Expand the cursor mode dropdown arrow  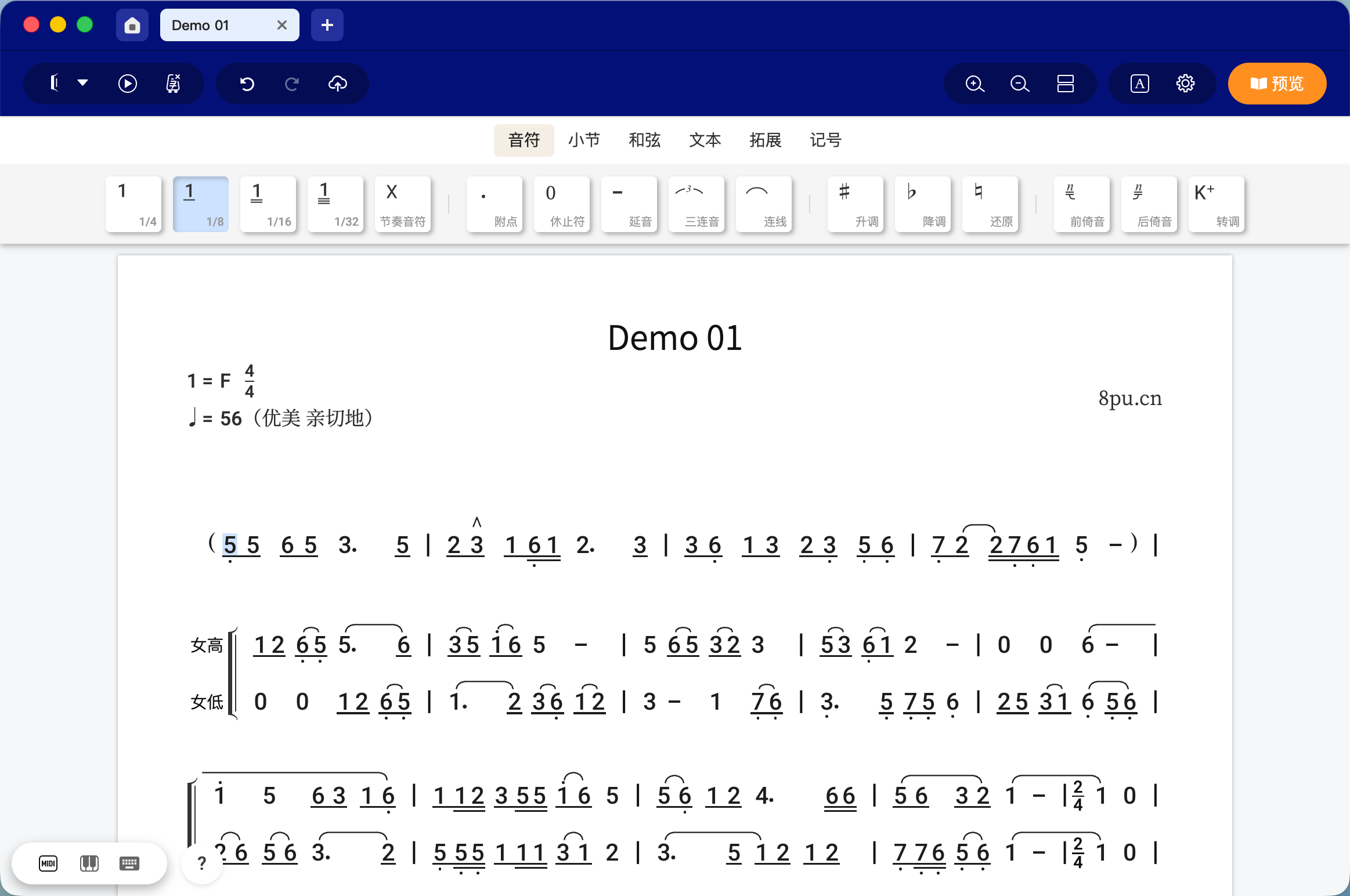tap(83, 83)
